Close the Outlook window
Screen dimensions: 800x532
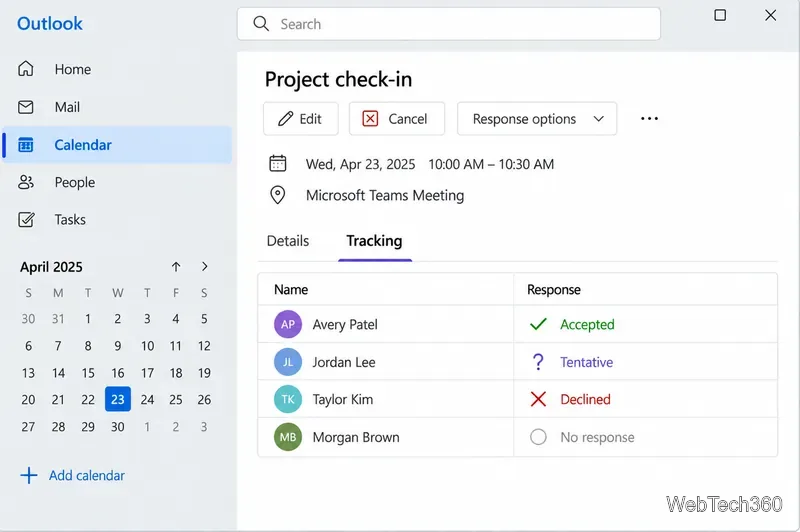(x=770, y=15)
